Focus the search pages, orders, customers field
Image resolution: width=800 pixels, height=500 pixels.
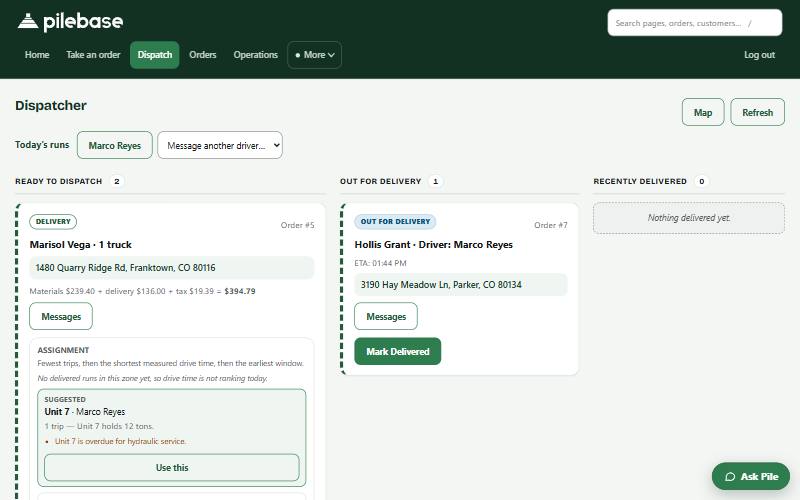pyautogui.click(x=694, y=23)
